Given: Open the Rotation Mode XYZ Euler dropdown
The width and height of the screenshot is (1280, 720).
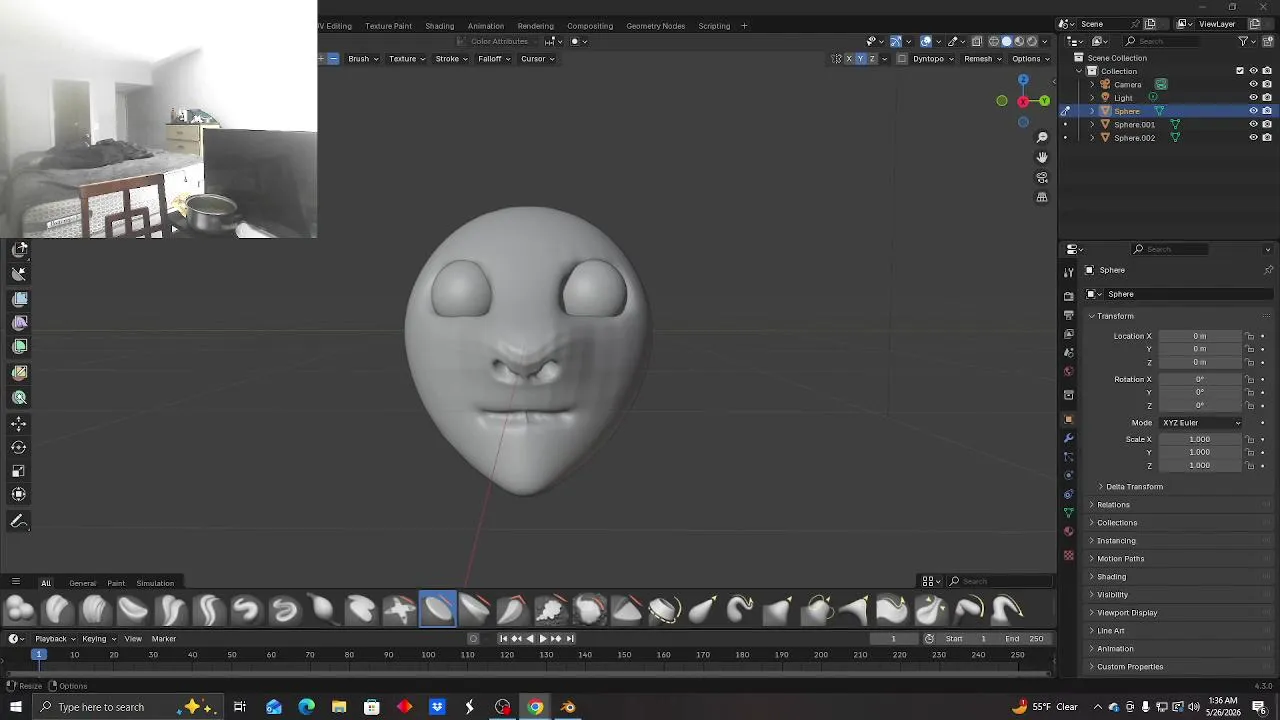Looking at the screenshot, I should [1201, 423].
